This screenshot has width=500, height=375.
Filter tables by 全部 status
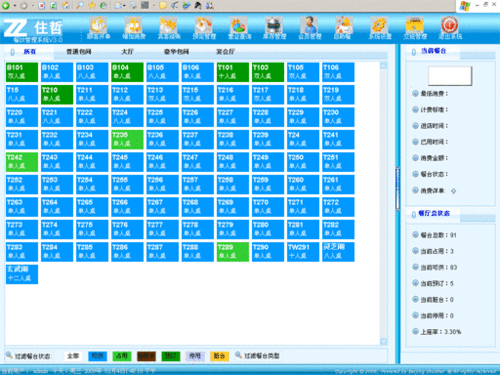click(73, 356)
